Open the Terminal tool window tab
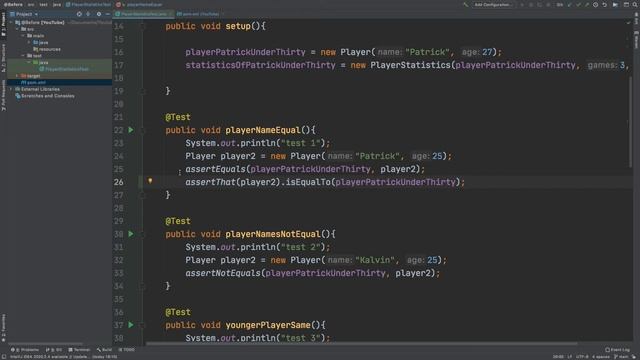 pyautogui.click(x=79, y=350)
